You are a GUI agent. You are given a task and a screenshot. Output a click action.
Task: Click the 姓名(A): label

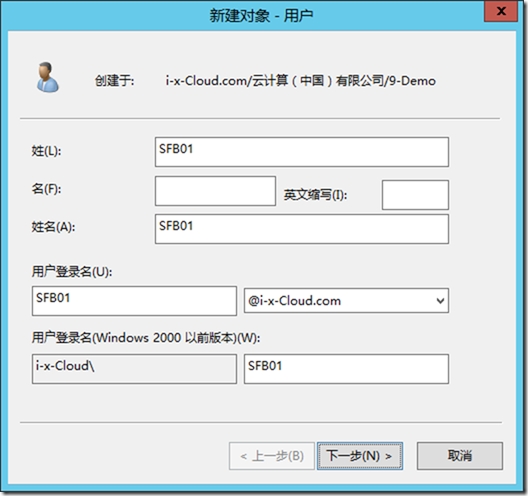[53, 227]
